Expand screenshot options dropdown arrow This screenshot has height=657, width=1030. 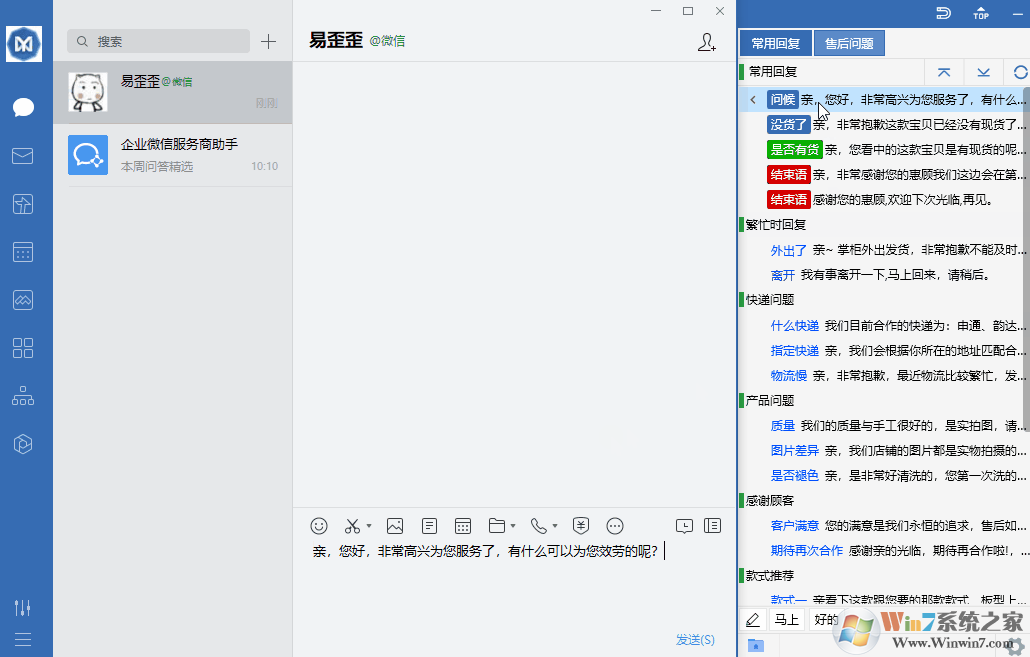click(369, 526)
